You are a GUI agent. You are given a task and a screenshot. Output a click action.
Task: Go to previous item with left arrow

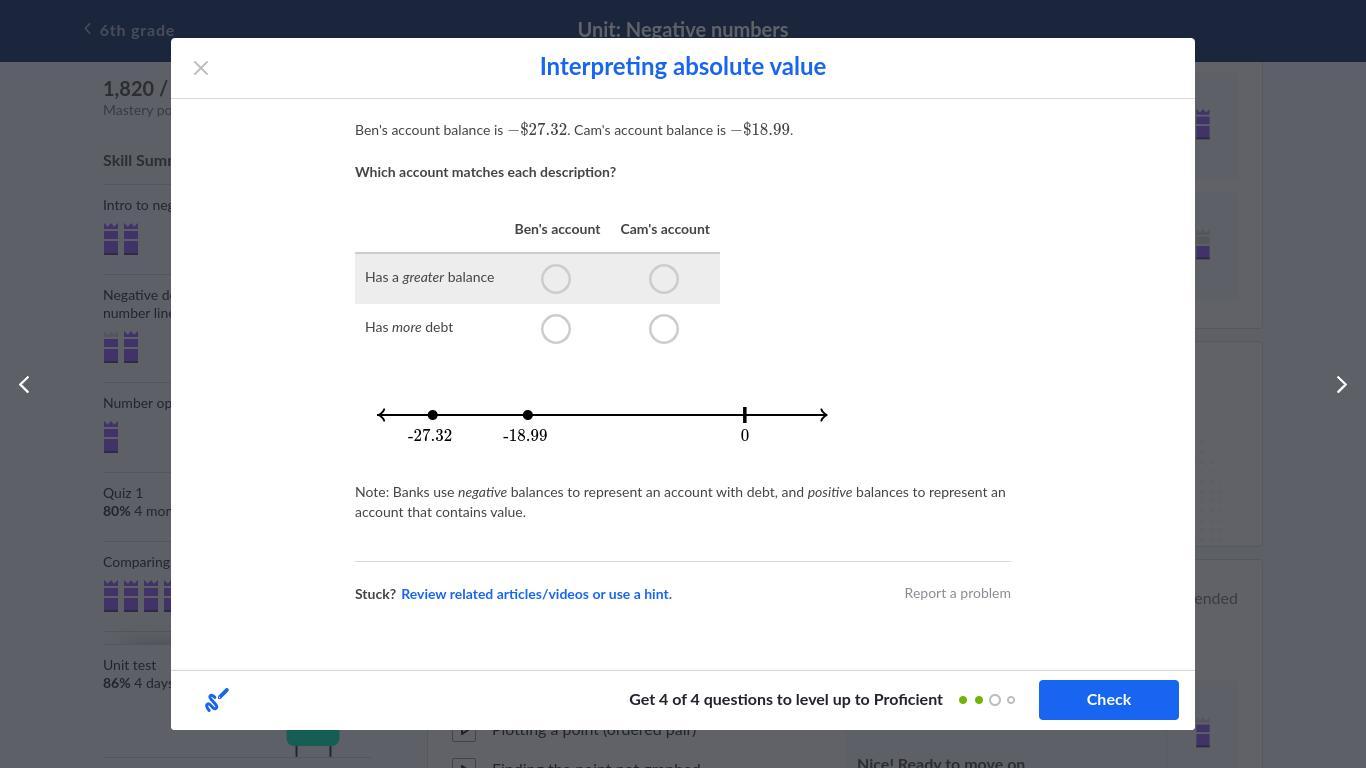click(24, 385)
